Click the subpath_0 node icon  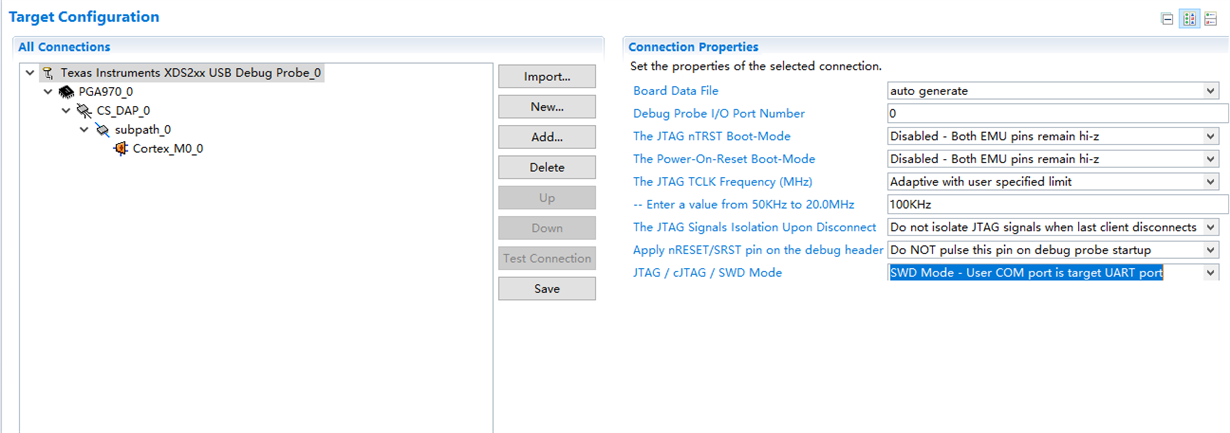[x=102, y=130]
